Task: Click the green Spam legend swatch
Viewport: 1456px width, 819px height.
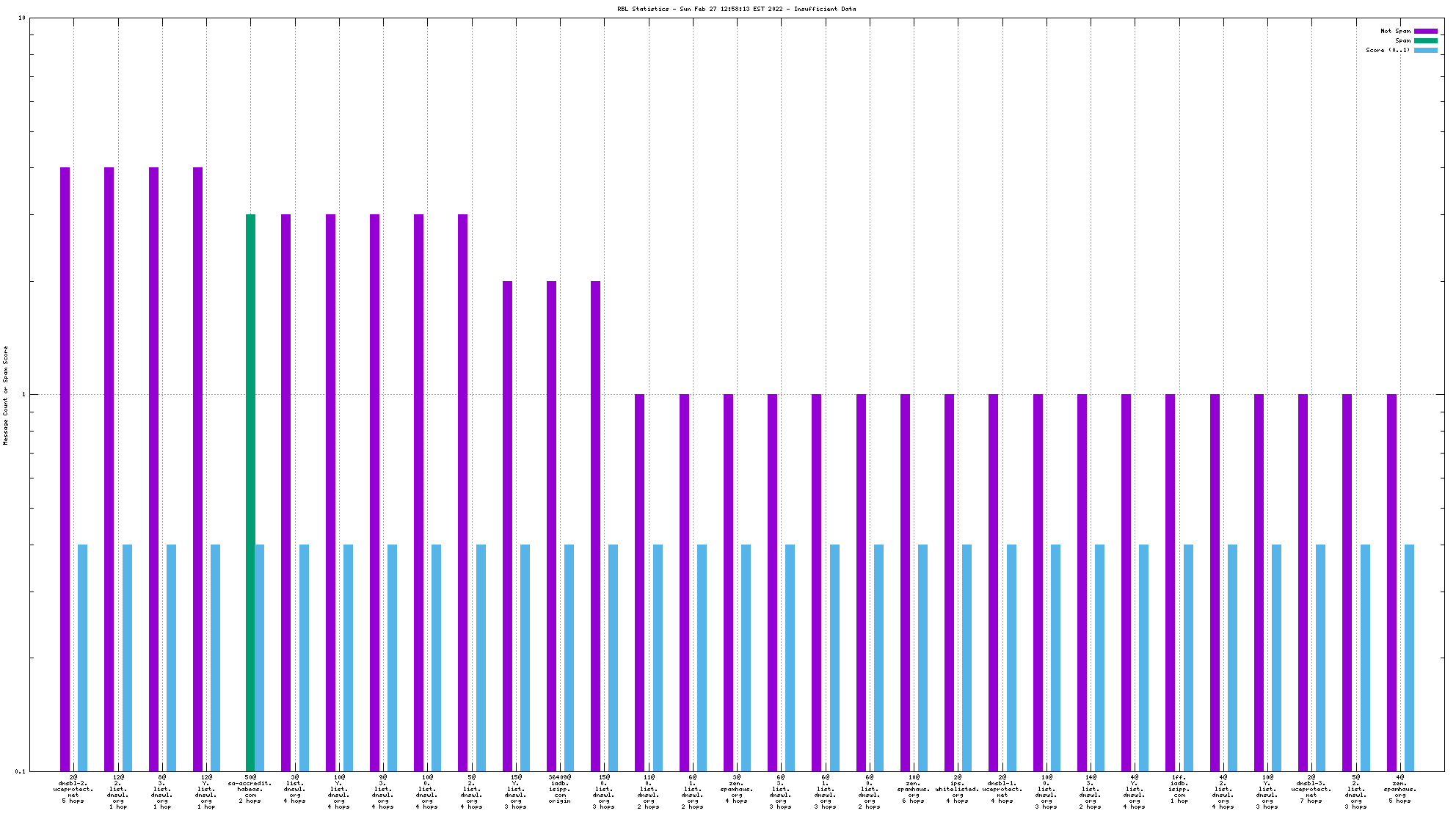Action: pyautogui.click(x=1425, y=40)
